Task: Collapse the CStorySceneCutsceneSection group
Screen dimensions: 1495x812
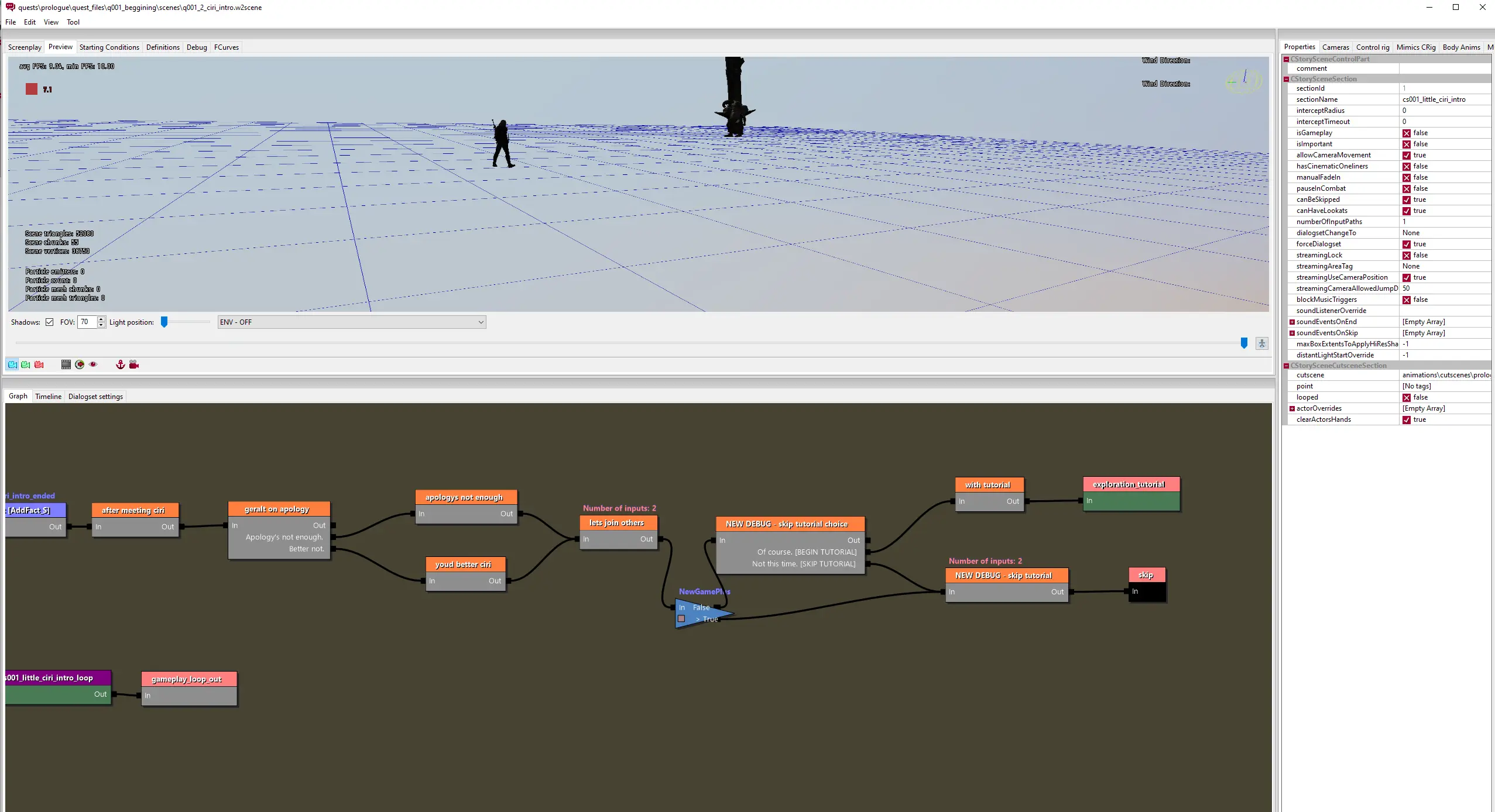Action: (1287, 366)
